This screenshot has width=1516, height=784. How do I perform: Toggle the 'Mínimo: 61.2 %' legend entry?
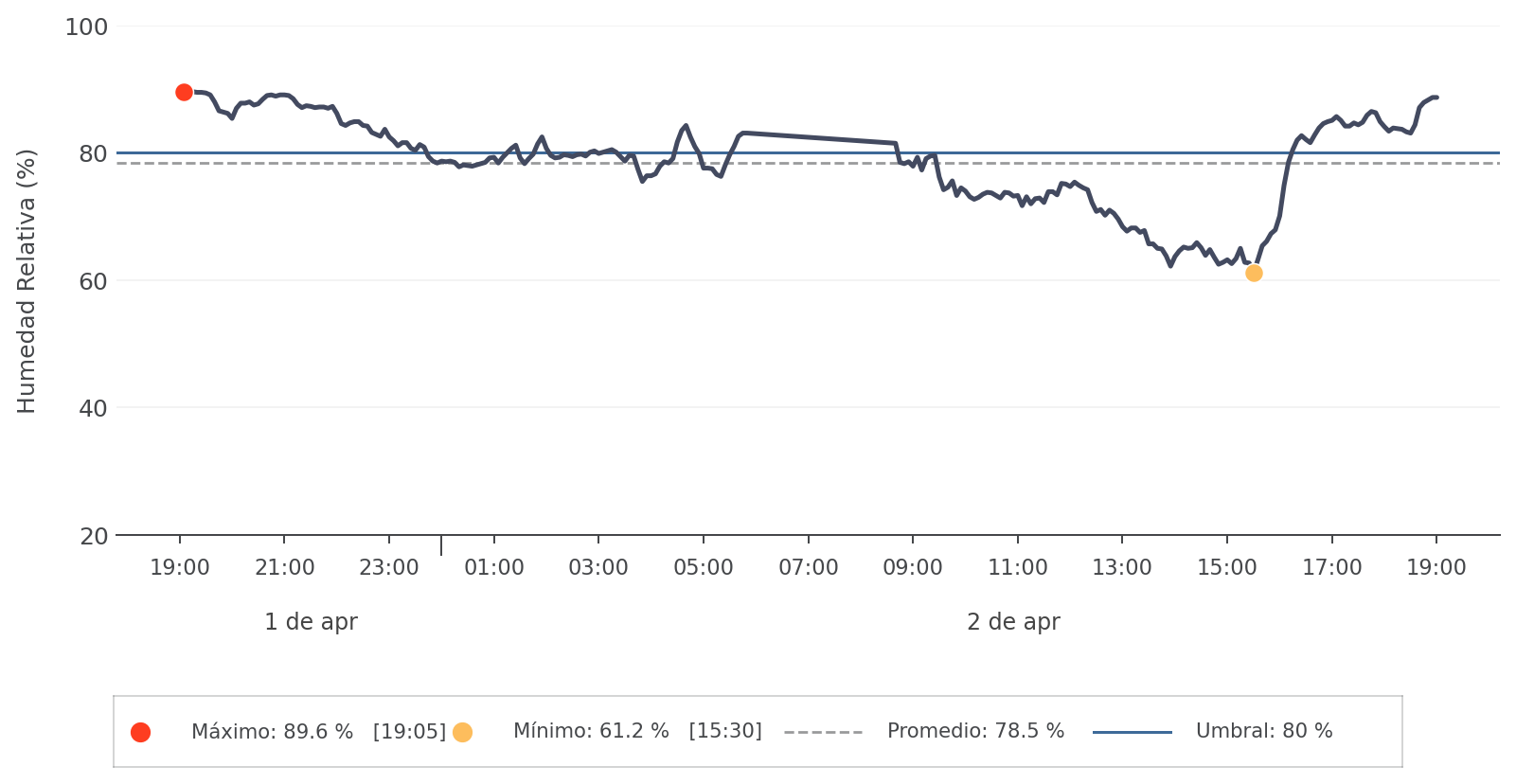click(636, 732)
